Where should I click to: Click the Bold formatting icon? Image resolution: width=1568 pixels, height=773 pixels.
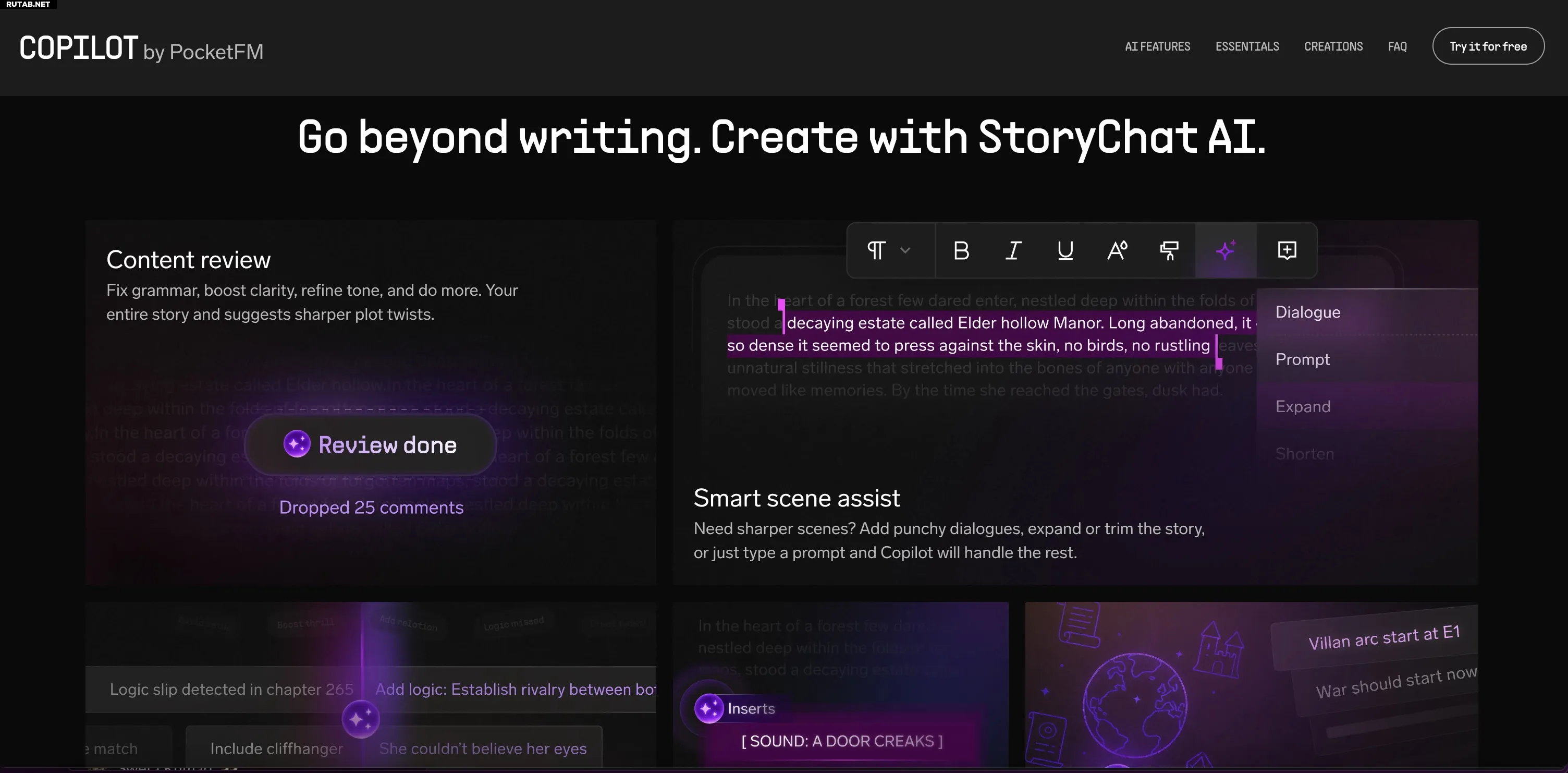pyautogui.click(x=961, y=250)
